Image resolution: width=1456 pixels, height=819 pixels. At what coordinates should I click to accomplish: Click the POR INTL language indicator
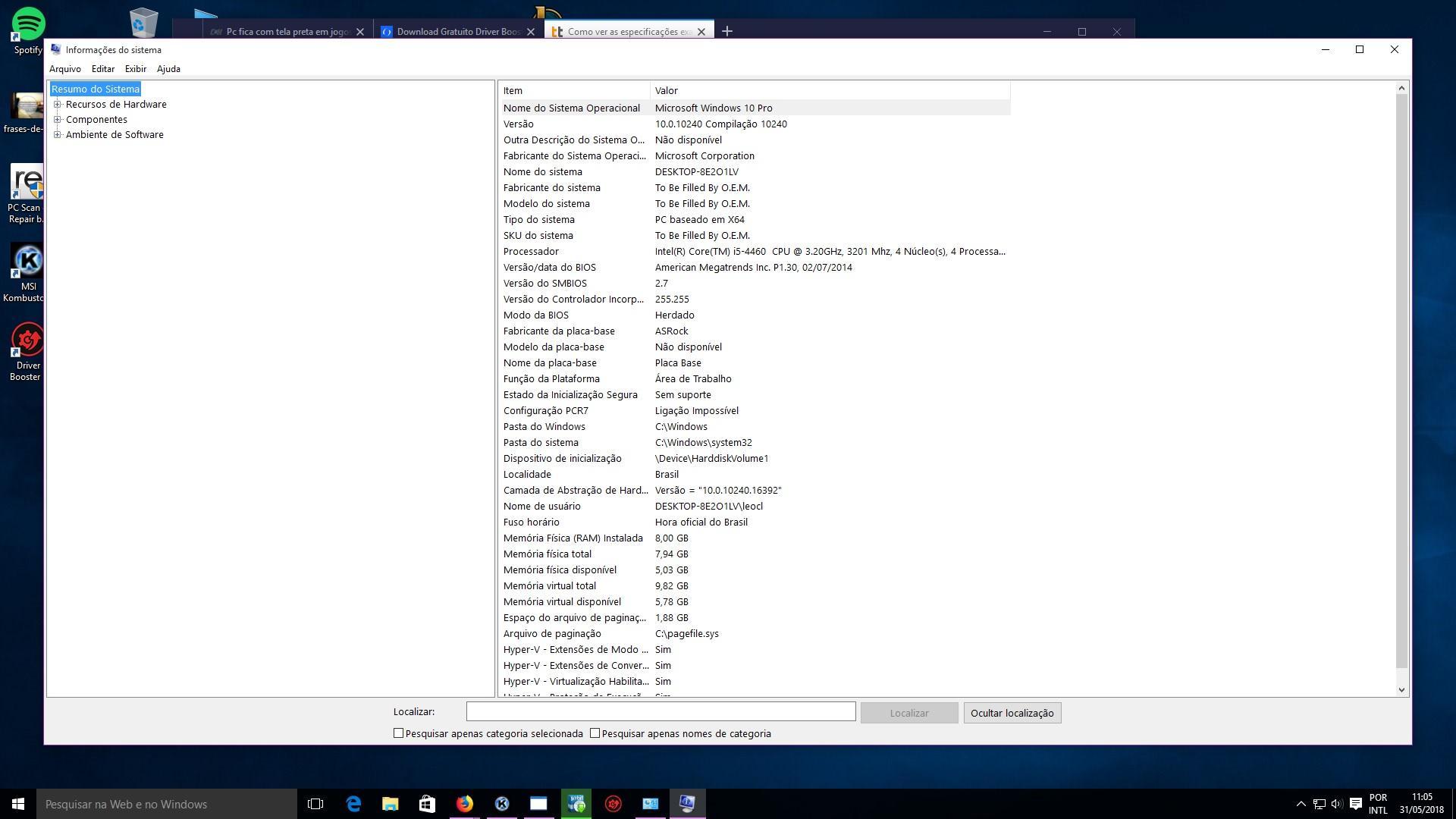1378,804
